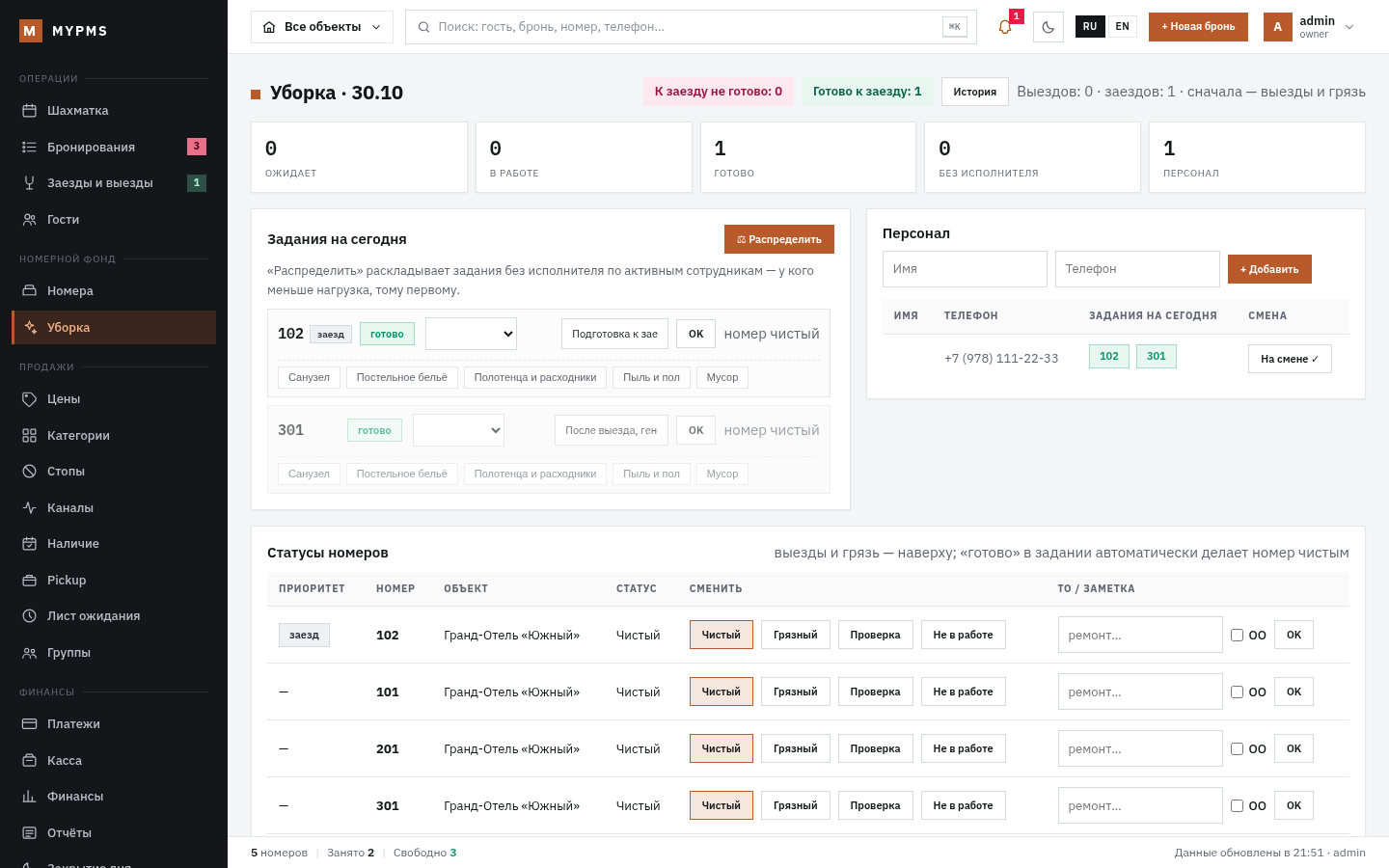Click the Цены tag icon
1389x868 pixels.
point(29,399)
